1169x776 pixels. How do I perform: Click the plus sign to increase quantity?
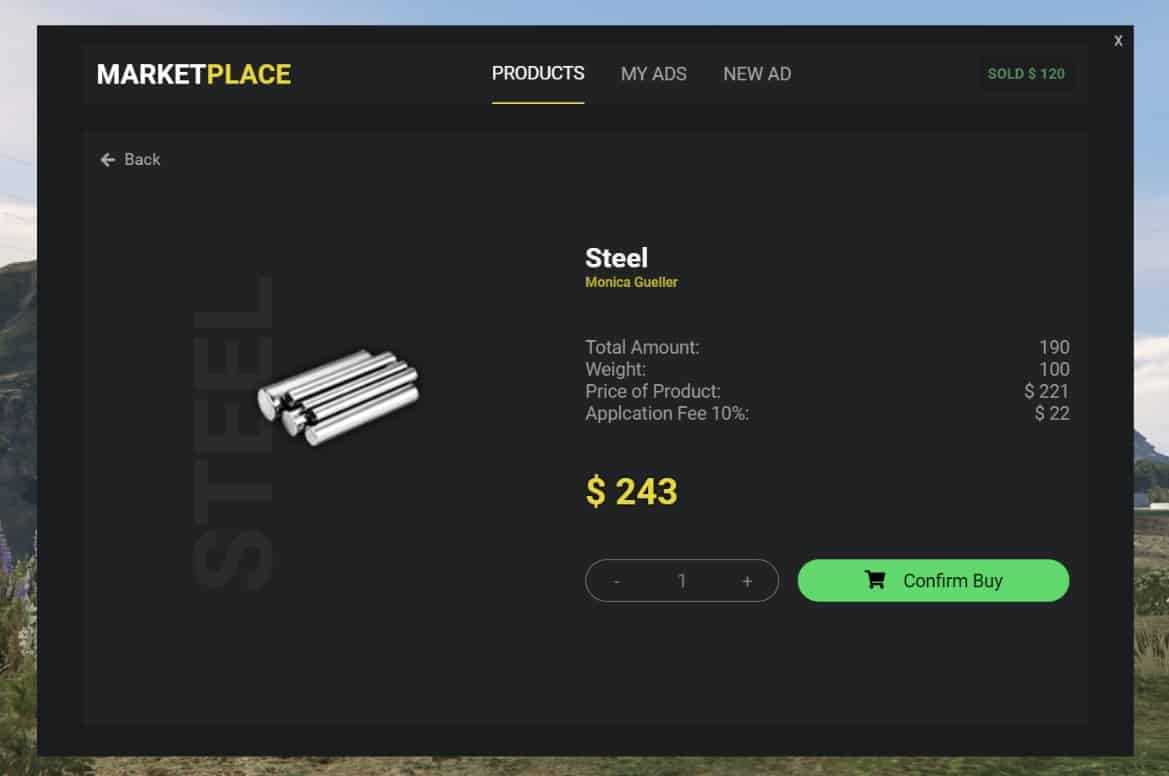point(746,580)
